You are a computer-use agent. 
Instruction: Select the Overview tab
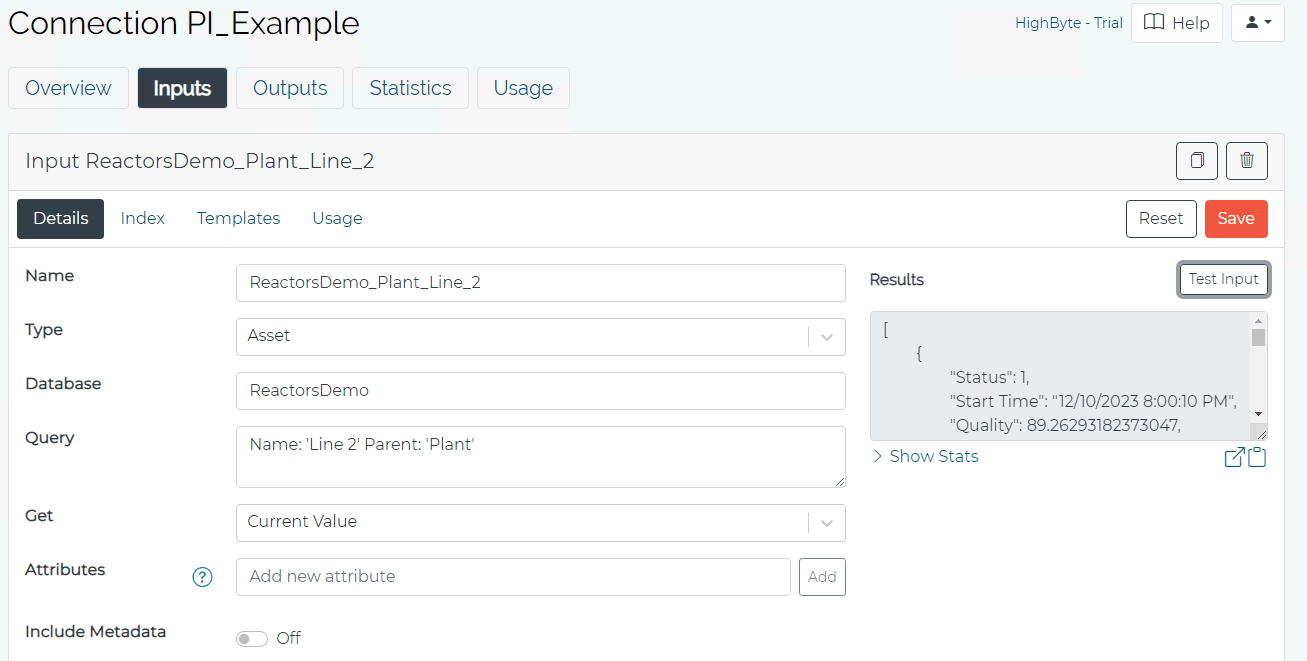click(67, 88)
